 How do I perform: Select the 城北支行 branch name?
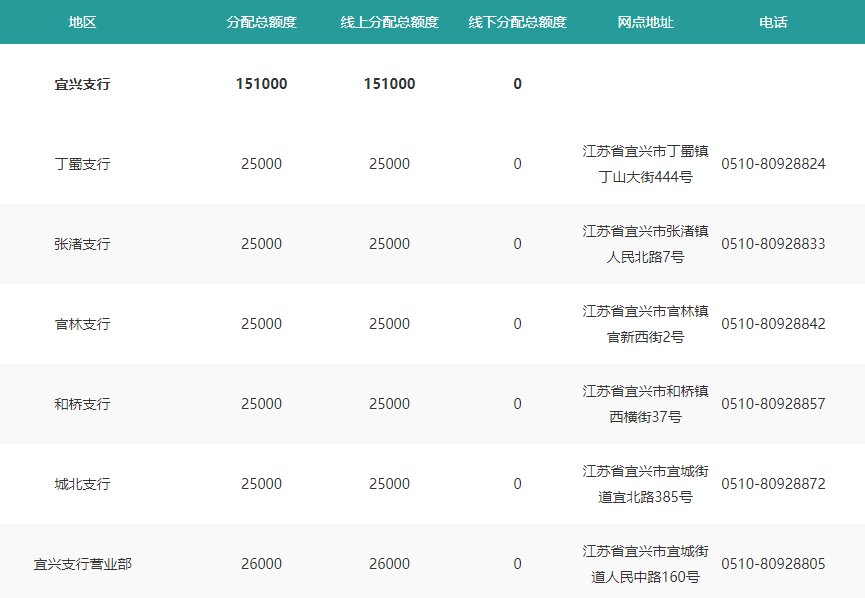82,484
